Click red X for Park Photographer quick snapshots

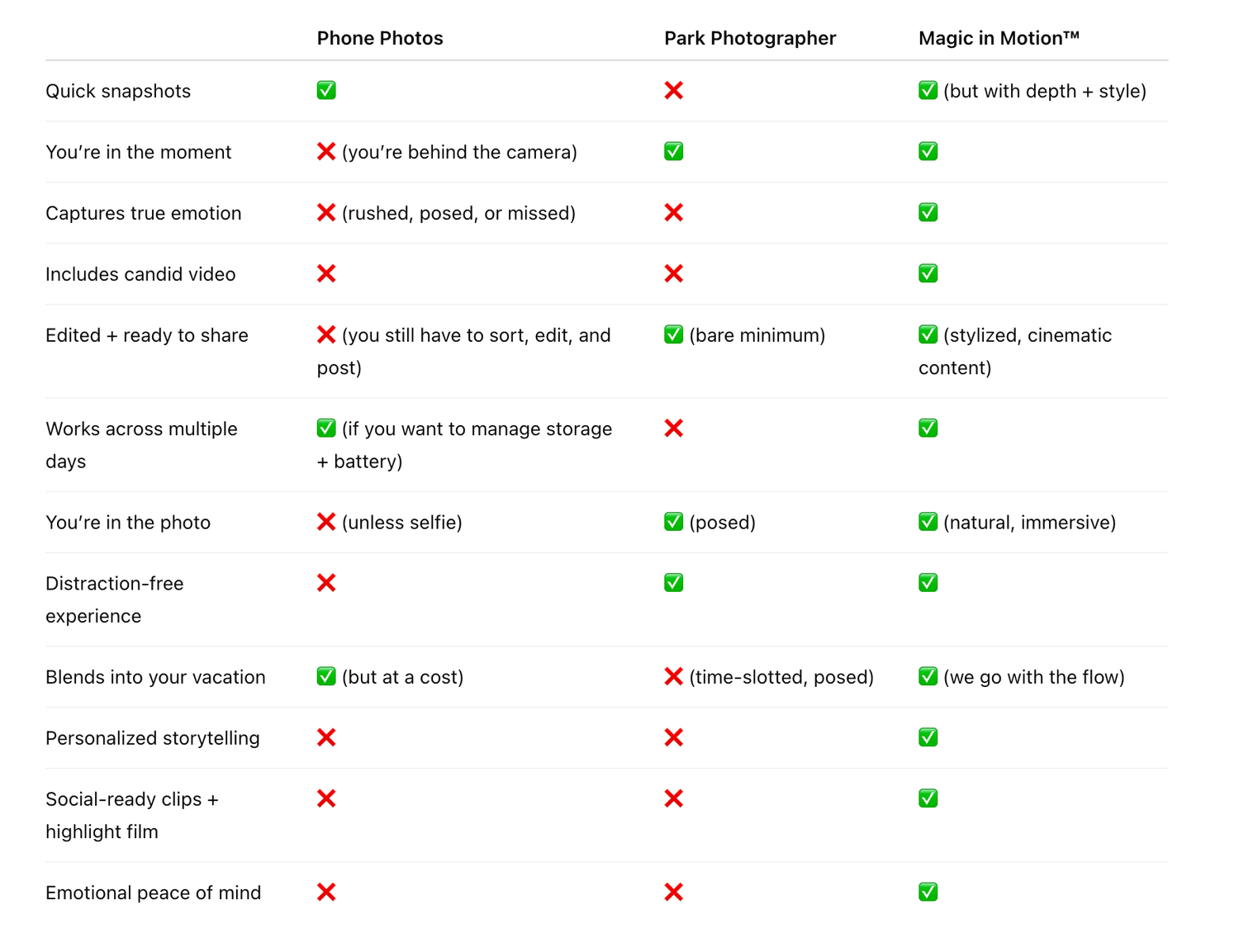click(x=673, y=90)
